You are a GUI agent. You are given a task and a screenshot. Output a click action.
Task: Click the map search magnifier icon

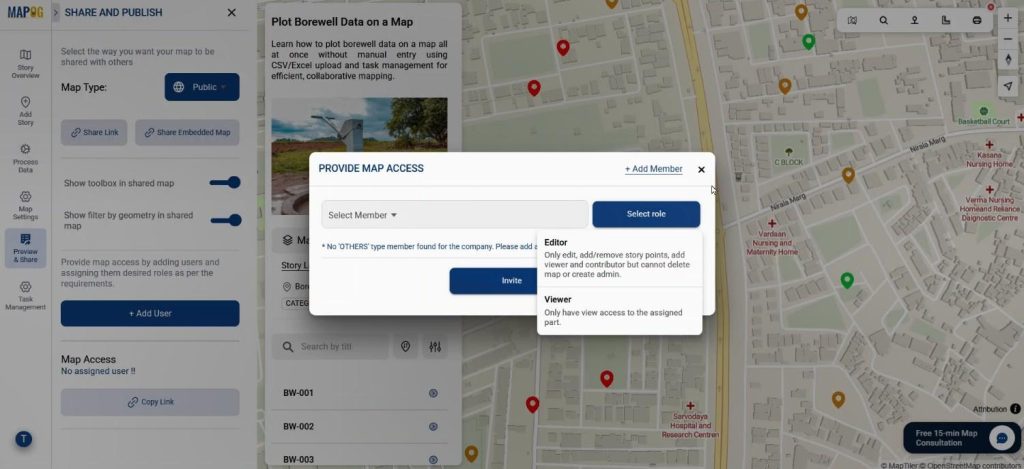click(x=883, y=20)
